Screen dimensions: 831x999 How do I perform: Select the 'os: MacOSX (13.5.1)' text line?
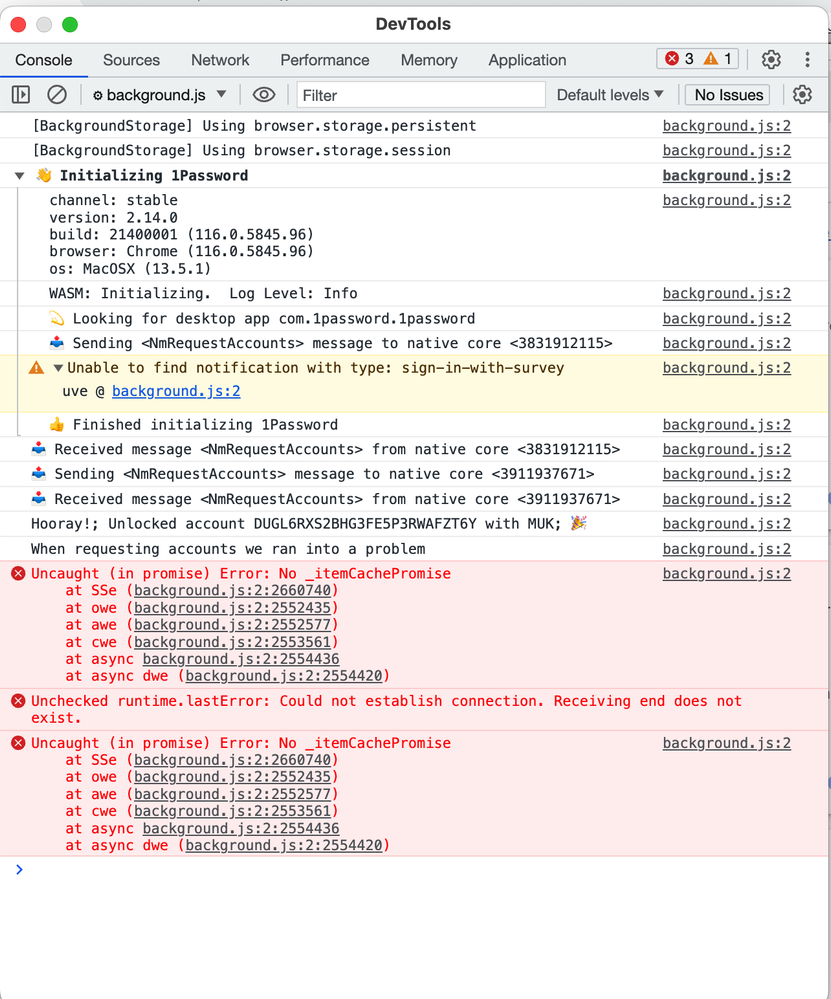(x=130, y=269)
